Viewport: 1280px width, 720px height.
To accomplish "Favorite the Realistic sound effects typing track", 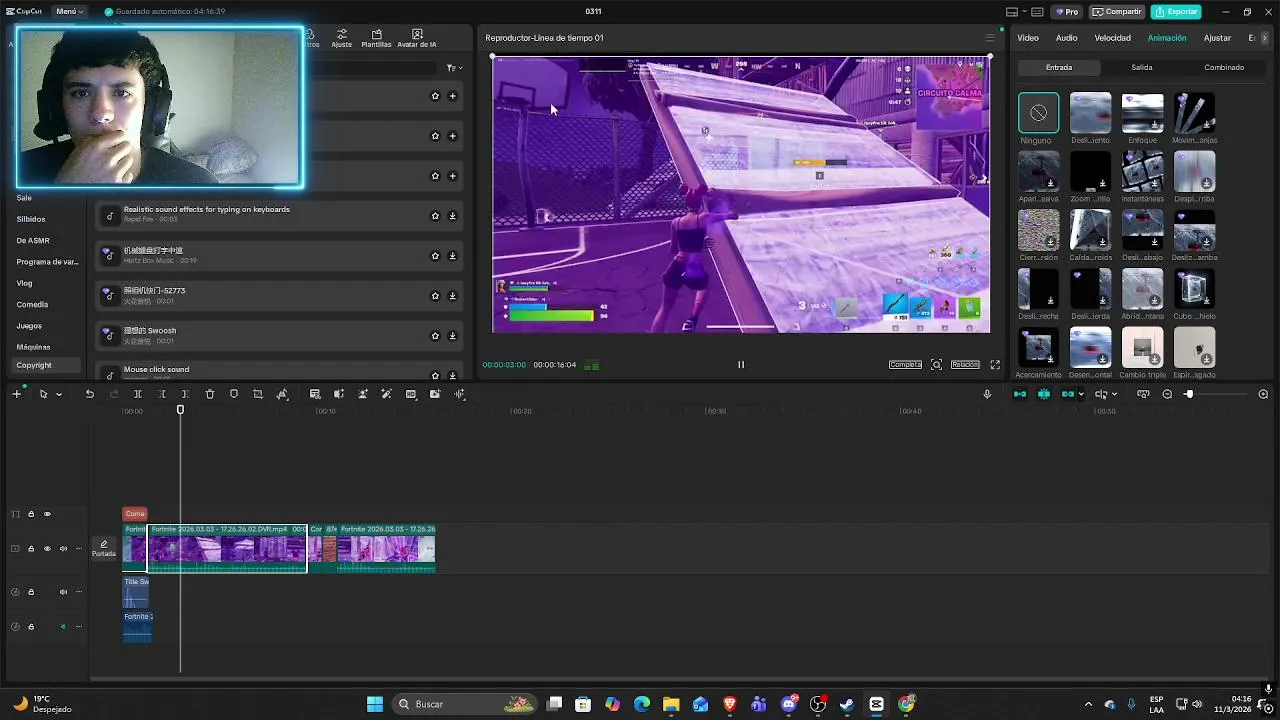I will [435, 216].
